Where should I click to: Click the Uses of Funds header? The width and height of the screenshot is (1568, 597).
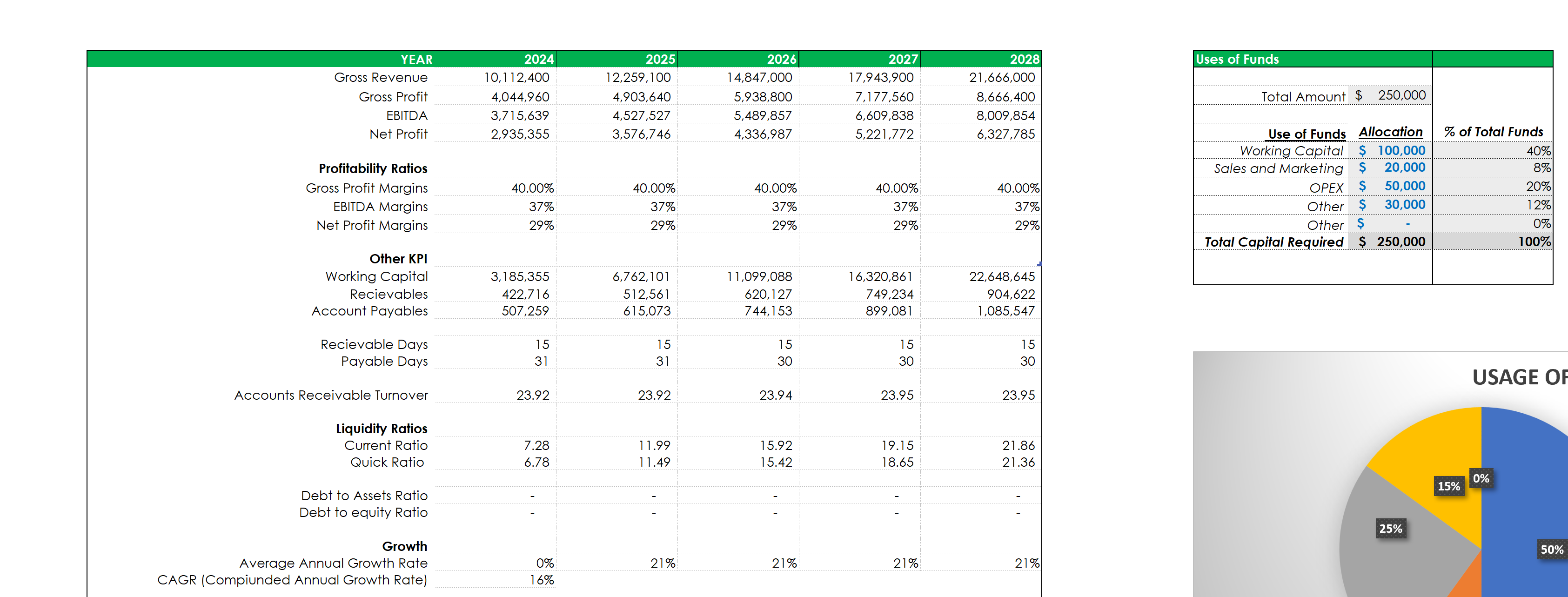1237,59
